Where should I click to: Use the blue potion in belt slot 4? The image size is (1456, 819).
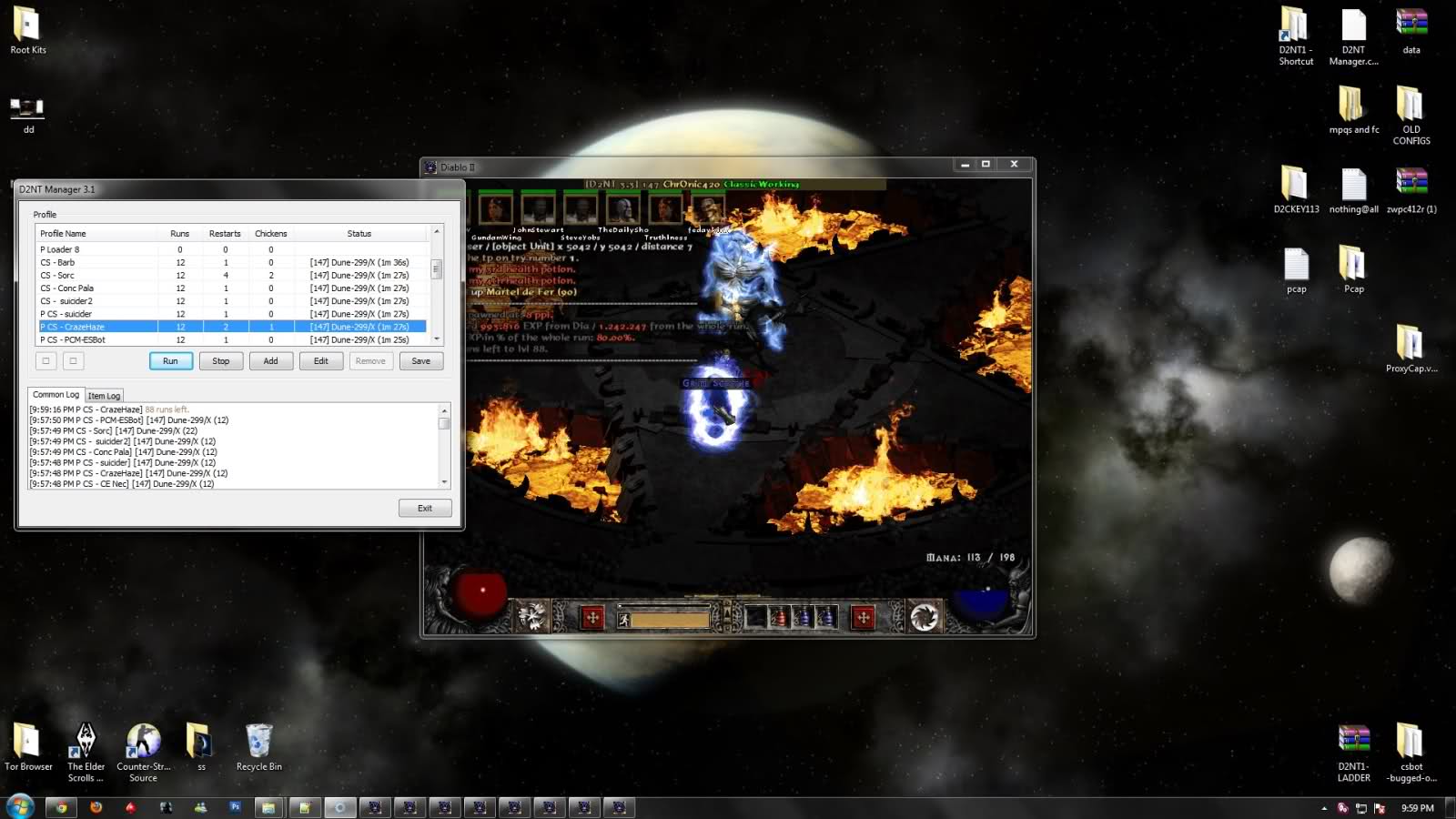[825, 618]
